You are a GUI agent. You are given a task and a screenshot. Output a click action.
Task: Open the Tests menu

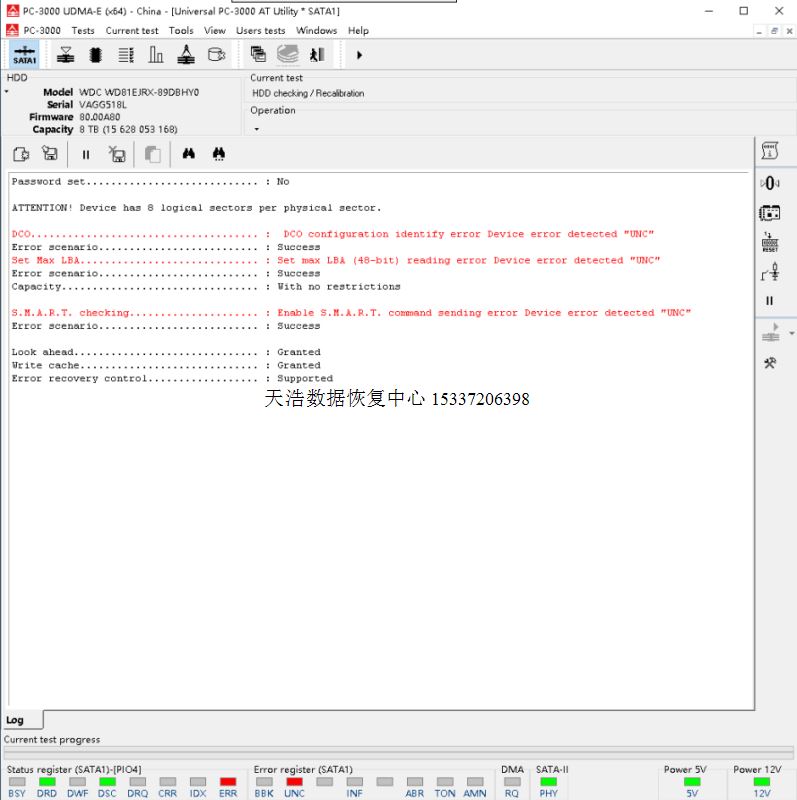click(83, 30)
